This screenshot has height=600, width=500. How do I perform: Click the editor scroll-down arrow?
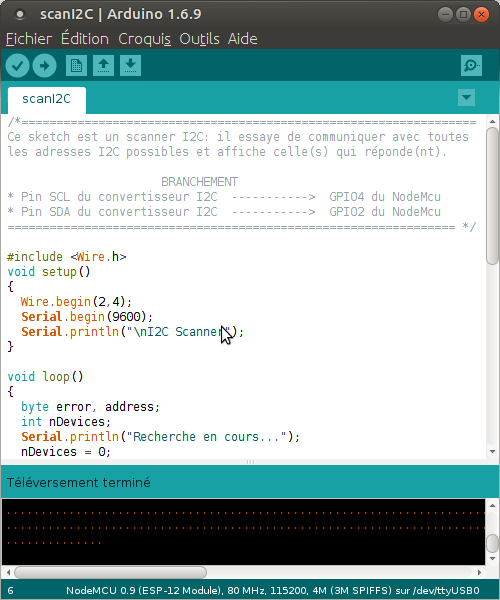pyautogui.click(x=492, y=452)
